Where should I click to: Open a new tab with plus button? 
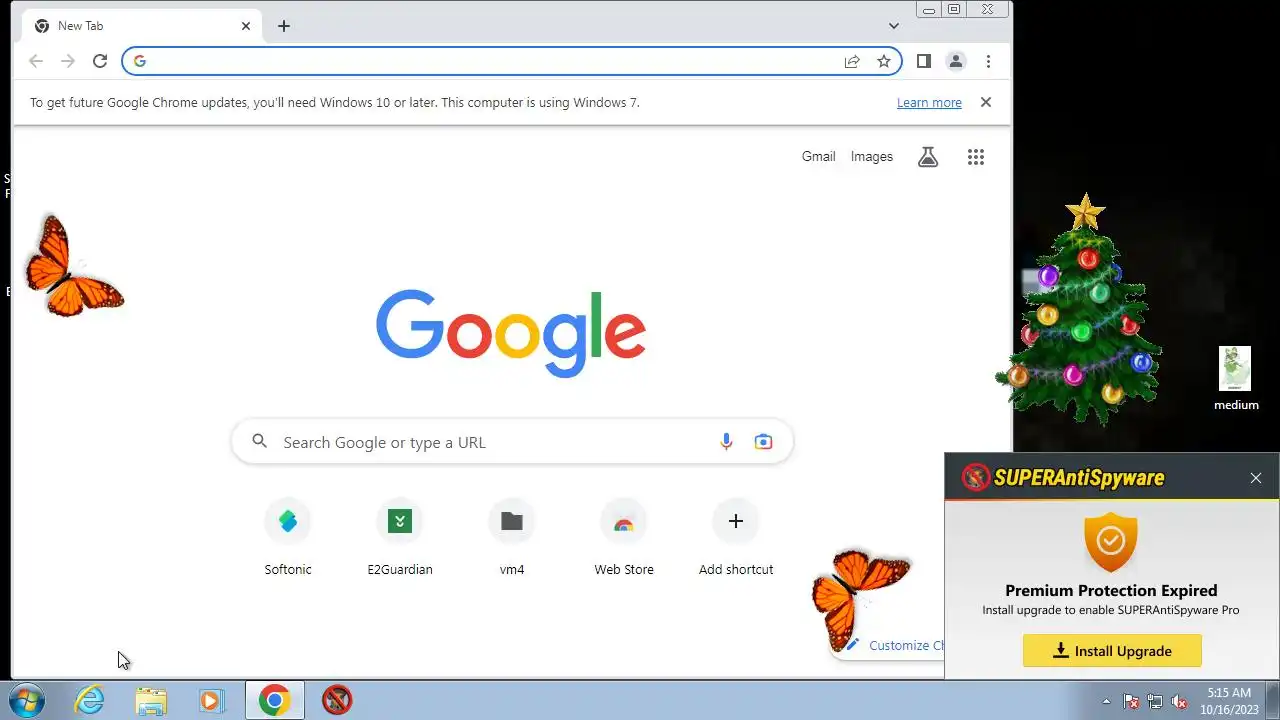pyautogui.click(x=284, y=26)
